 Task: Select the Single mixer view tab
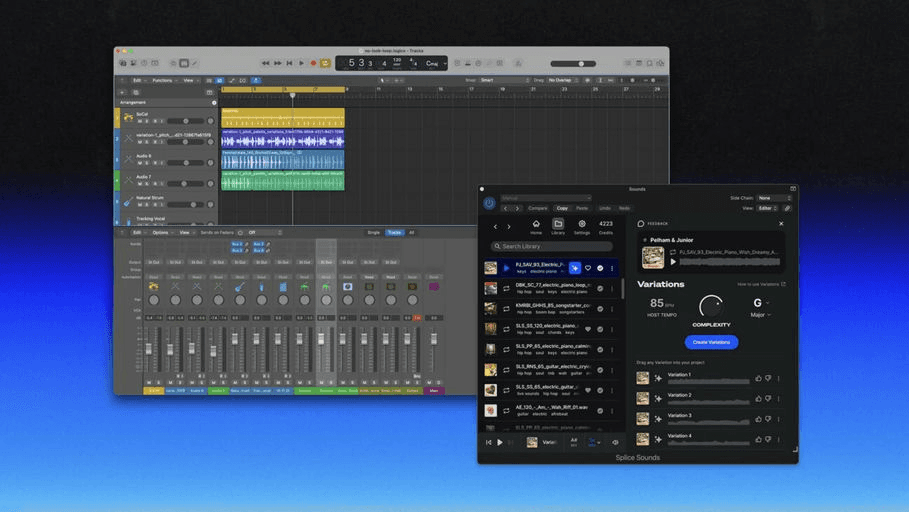[x=373, y=232]
